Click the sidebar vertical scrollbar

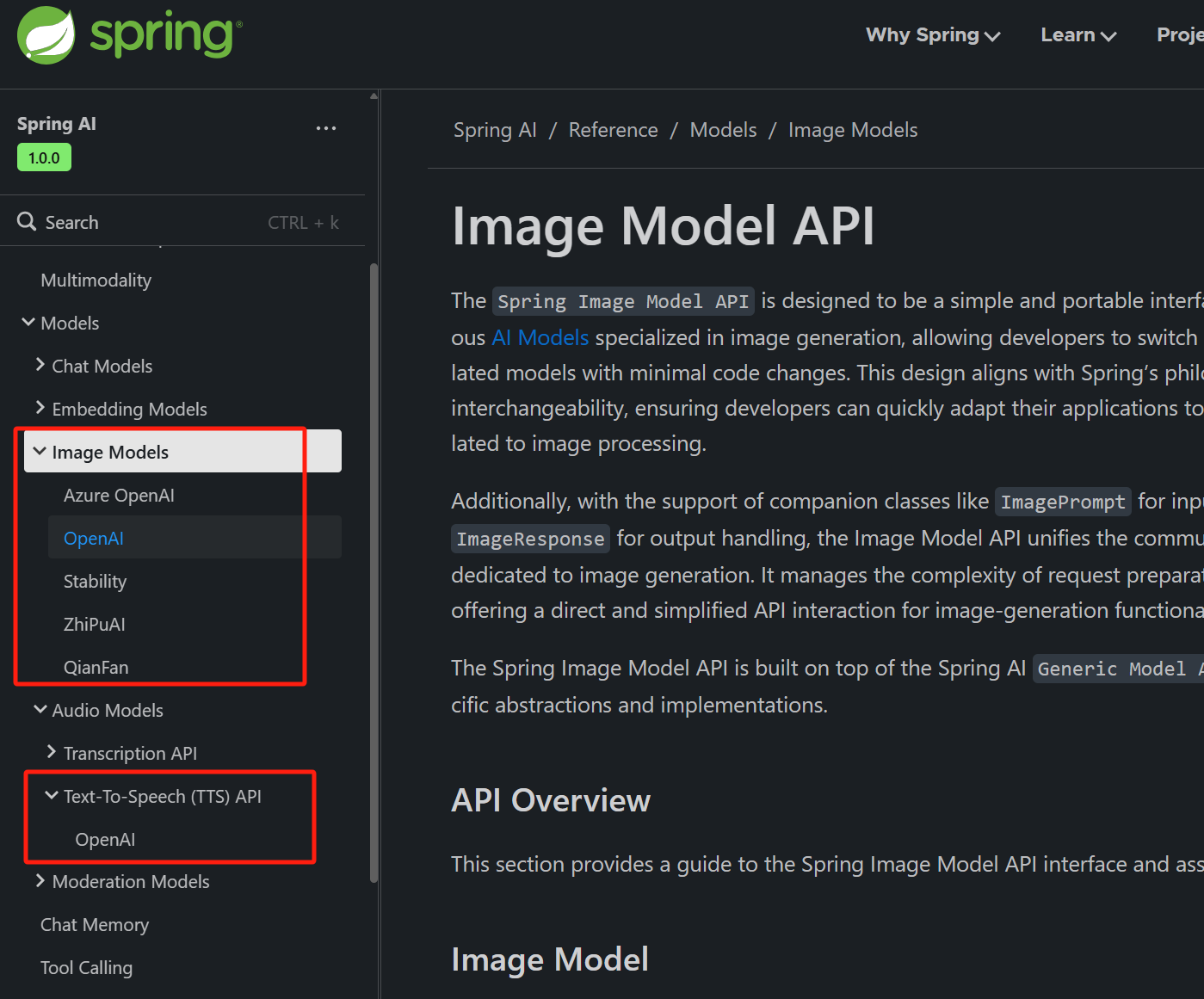[x=374, y=572]
